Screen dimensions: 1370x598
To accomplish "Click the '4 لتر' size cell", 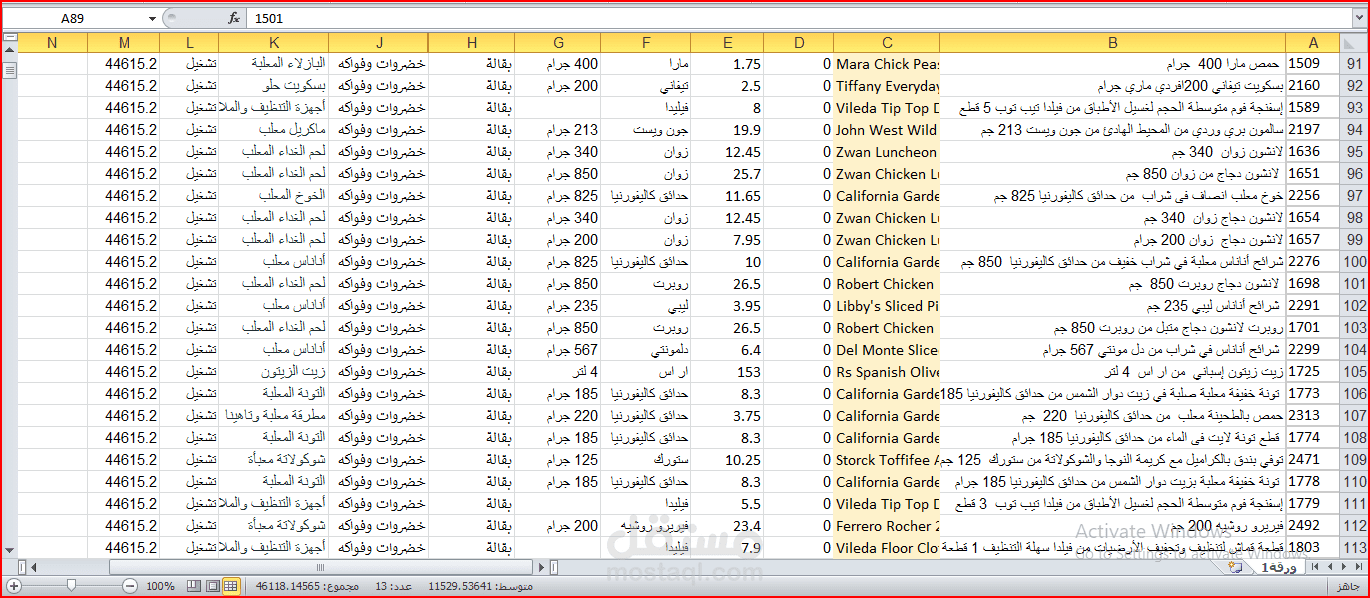I will [x=558, y=372].
